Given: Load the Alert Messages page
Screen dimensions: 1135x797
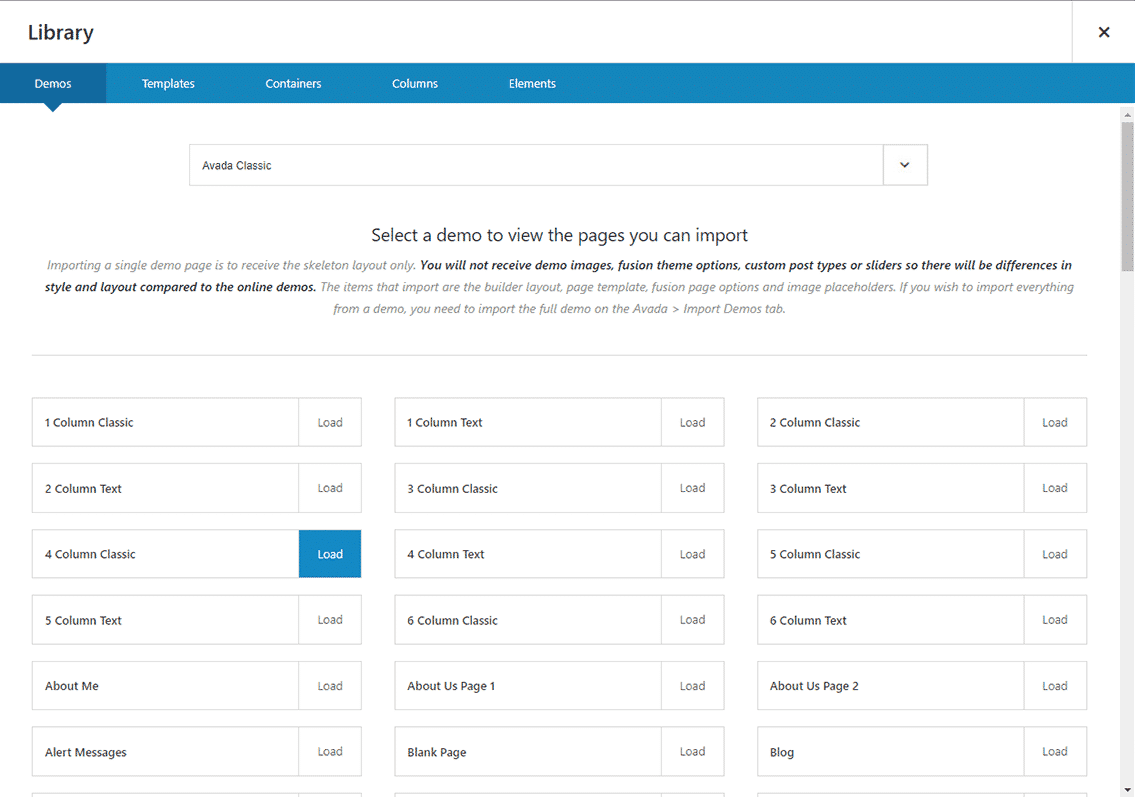Looking at the screenshot, I should [x=330, y=751].
